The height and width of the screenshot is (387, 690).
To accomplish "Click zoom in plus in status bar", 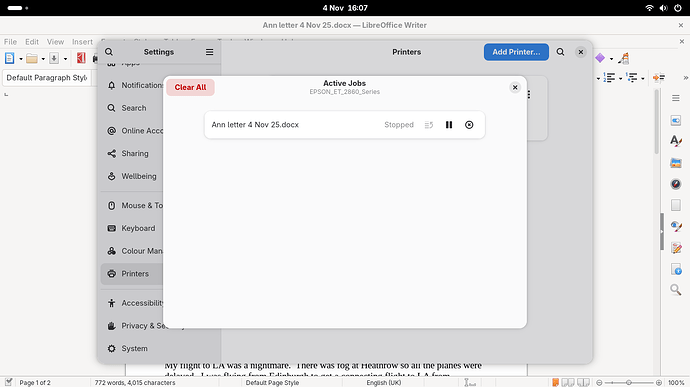I will (658, 383).
